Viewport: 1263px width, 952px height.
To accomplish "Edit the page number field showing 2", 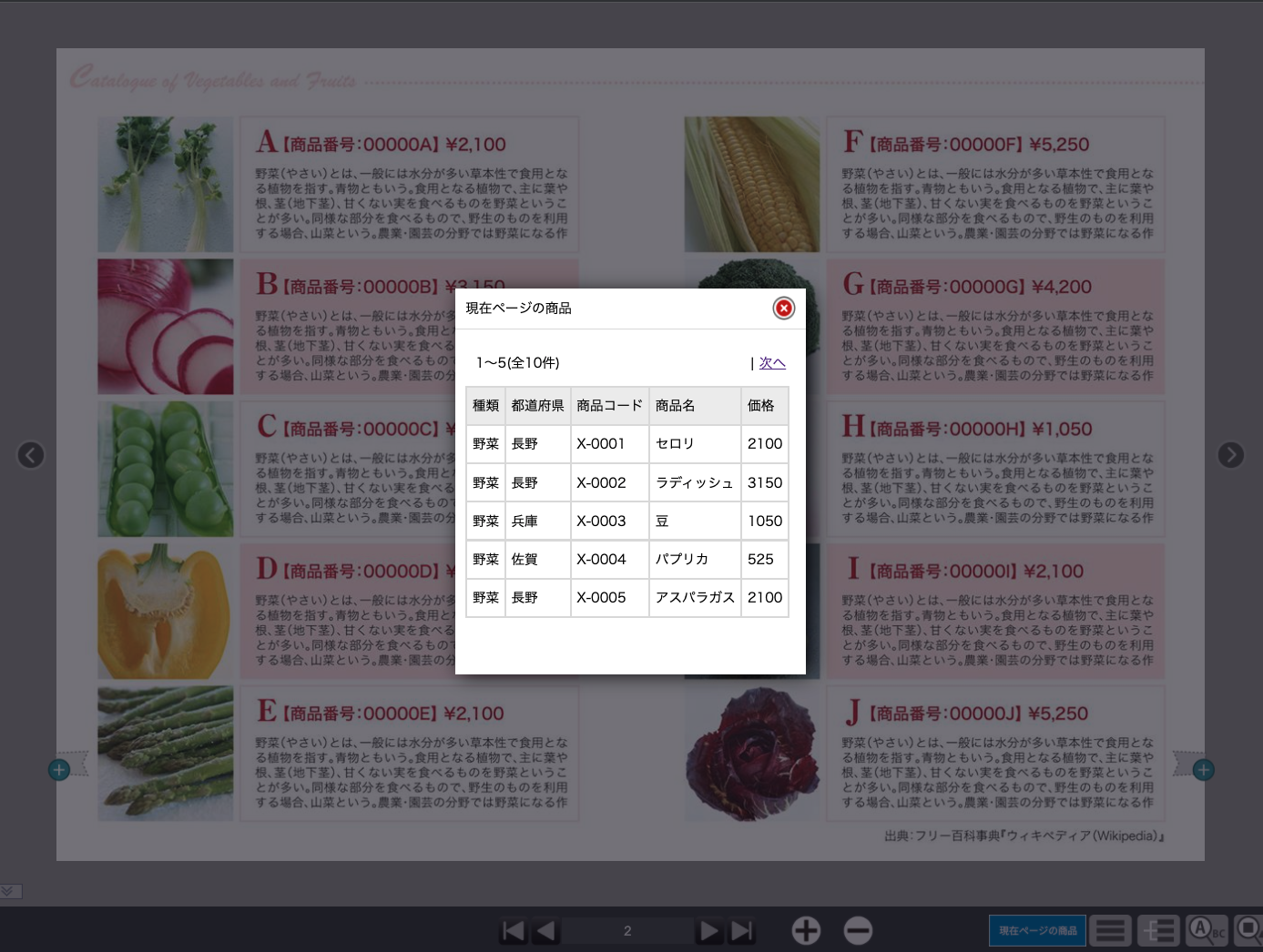I will pyautogui.click(x=627, y=930).
